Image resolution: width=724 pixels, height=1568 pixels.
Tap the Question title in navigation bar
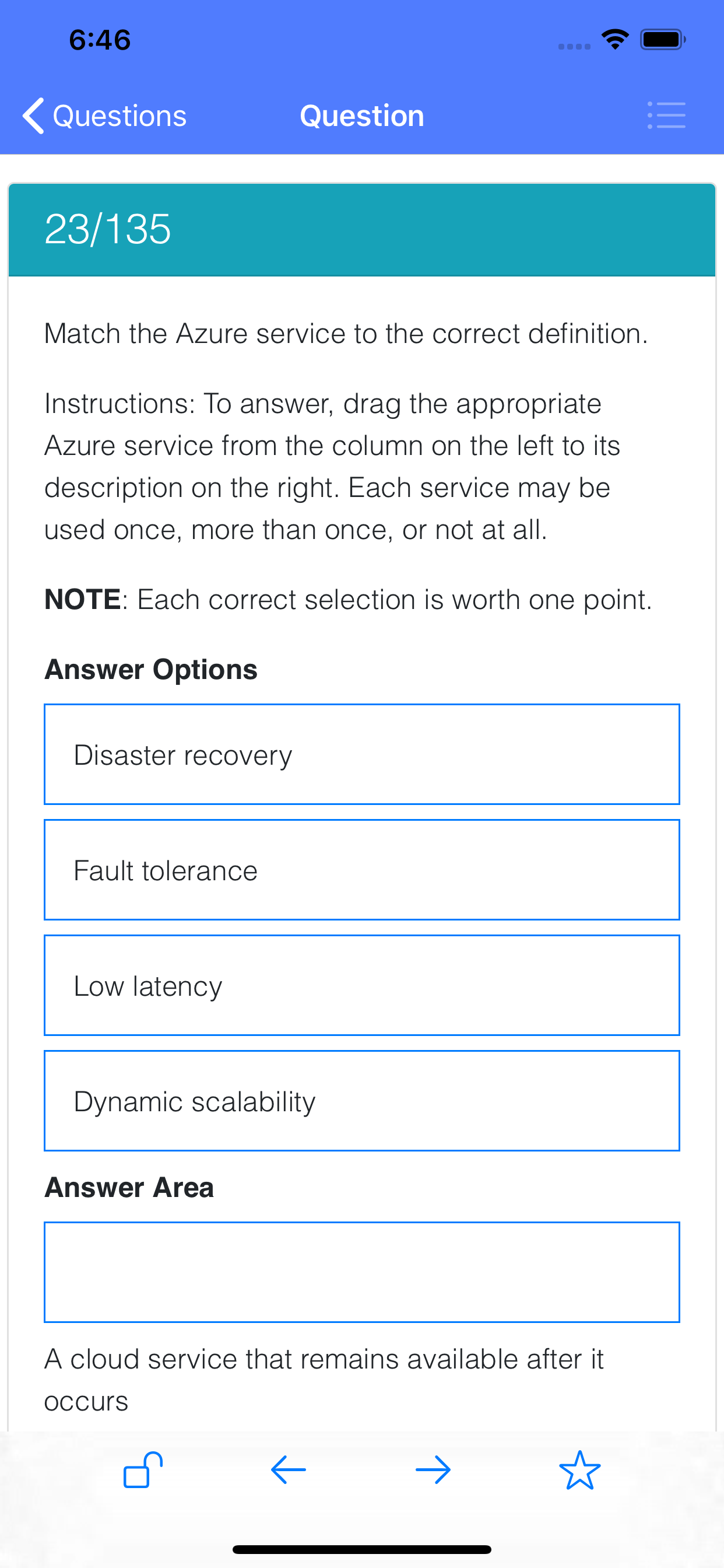[362, 116]
